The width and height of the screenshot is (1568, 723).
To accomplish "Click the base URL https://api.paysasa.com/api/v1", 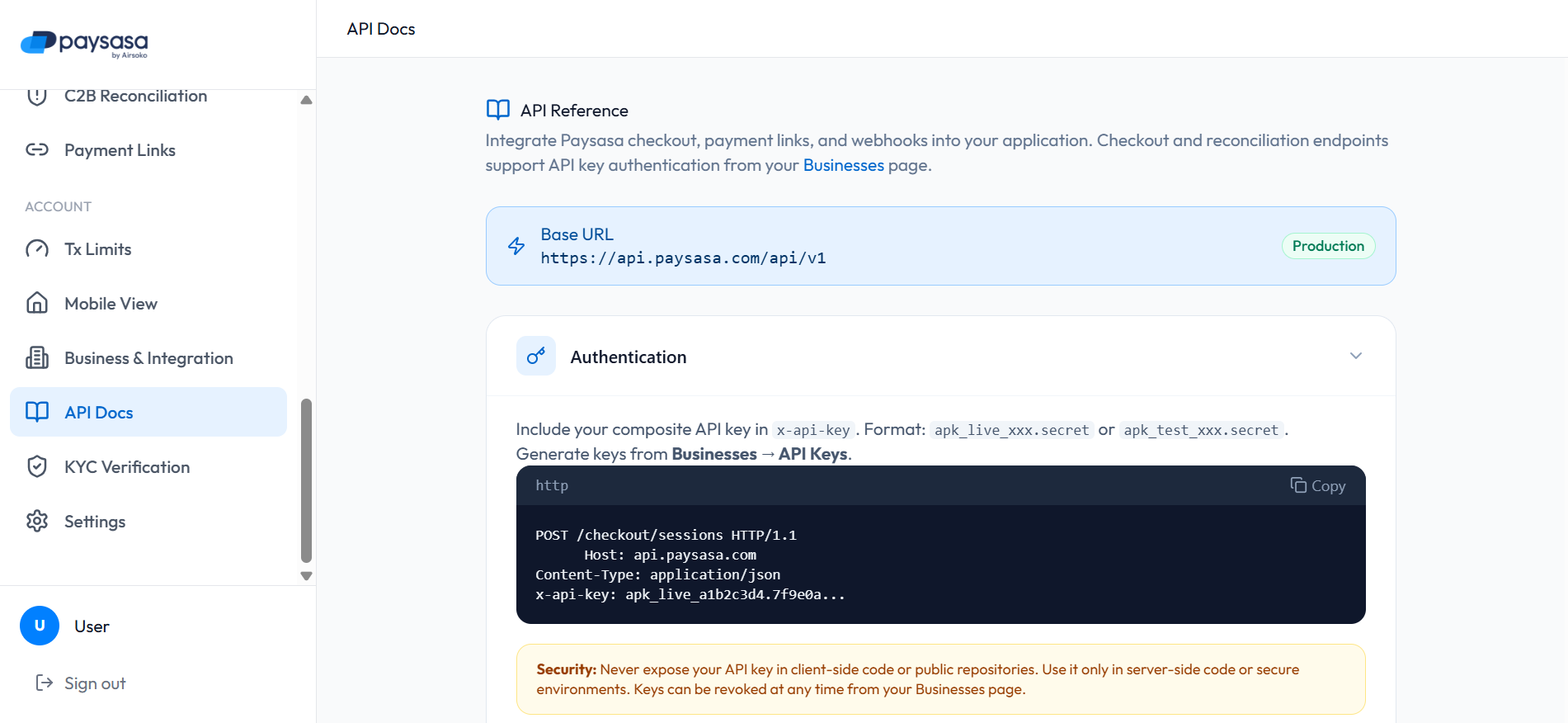I will 683,258.
